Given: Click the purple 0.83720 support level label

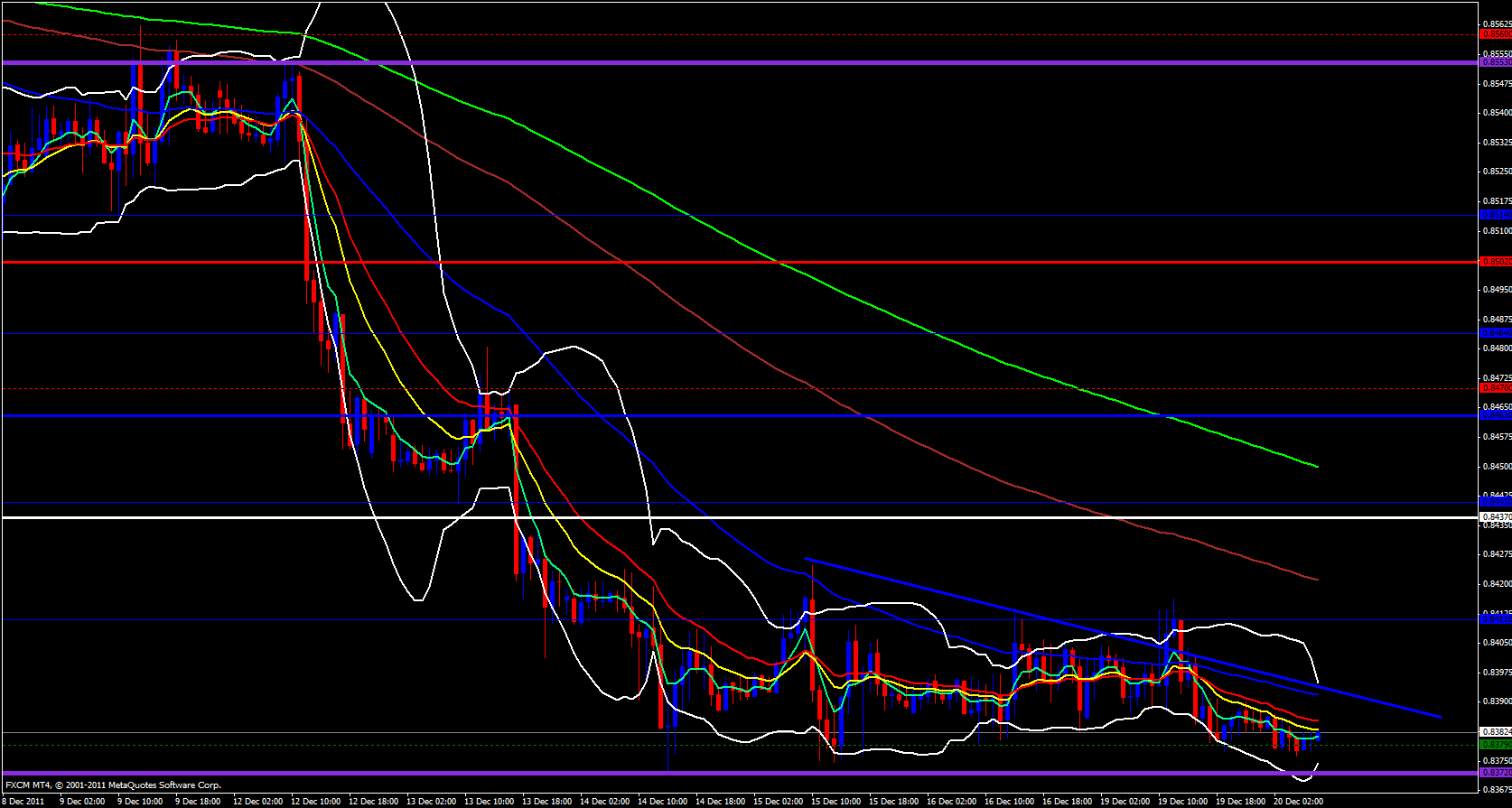Looking at the screenshot, I should (1496, 773).
